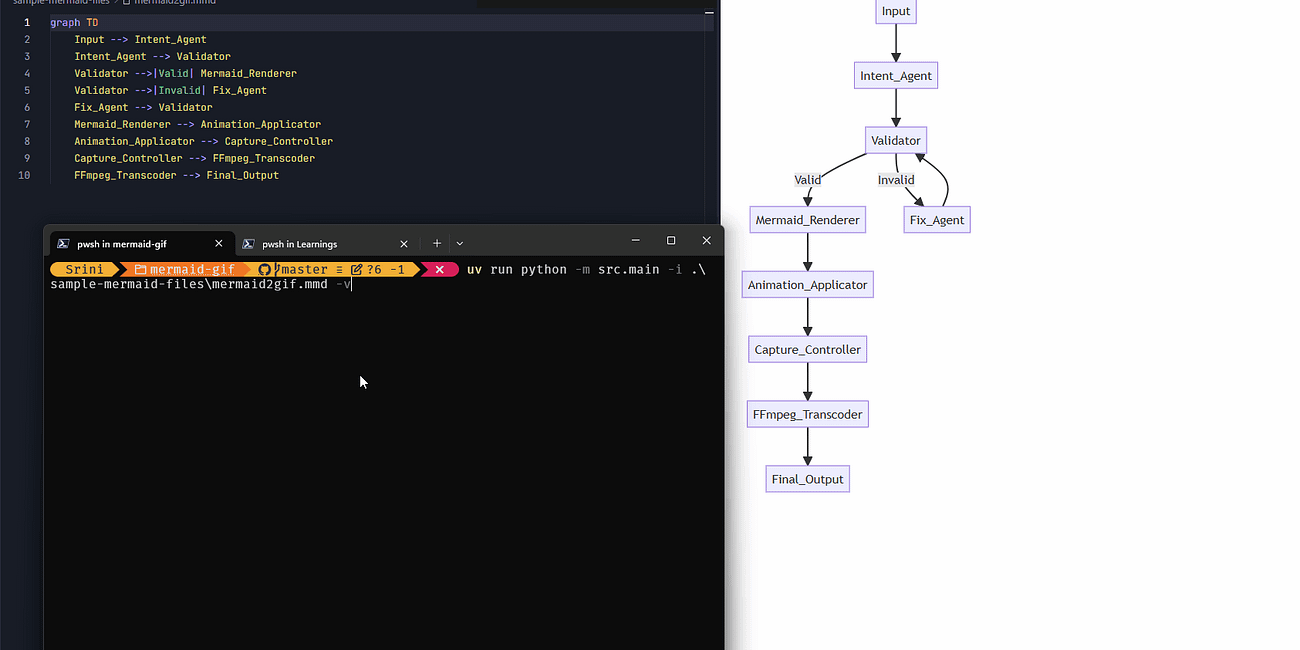Click the 'Intent_Agent' diagram node
The width and height of the screenshot is (1300, 650).
point(896,76)
